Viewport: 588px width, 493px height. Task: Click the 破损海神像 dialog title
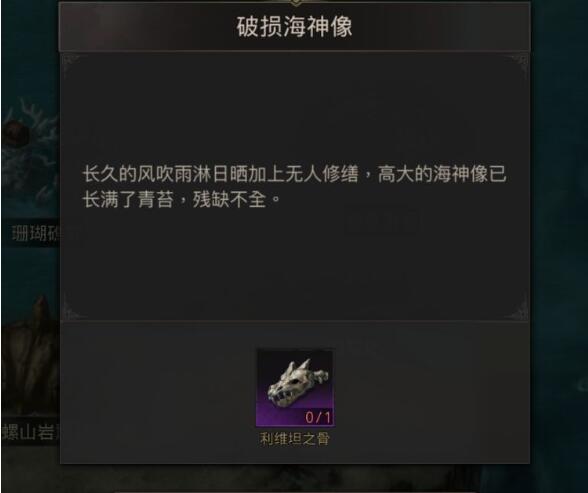click(294, 27)
